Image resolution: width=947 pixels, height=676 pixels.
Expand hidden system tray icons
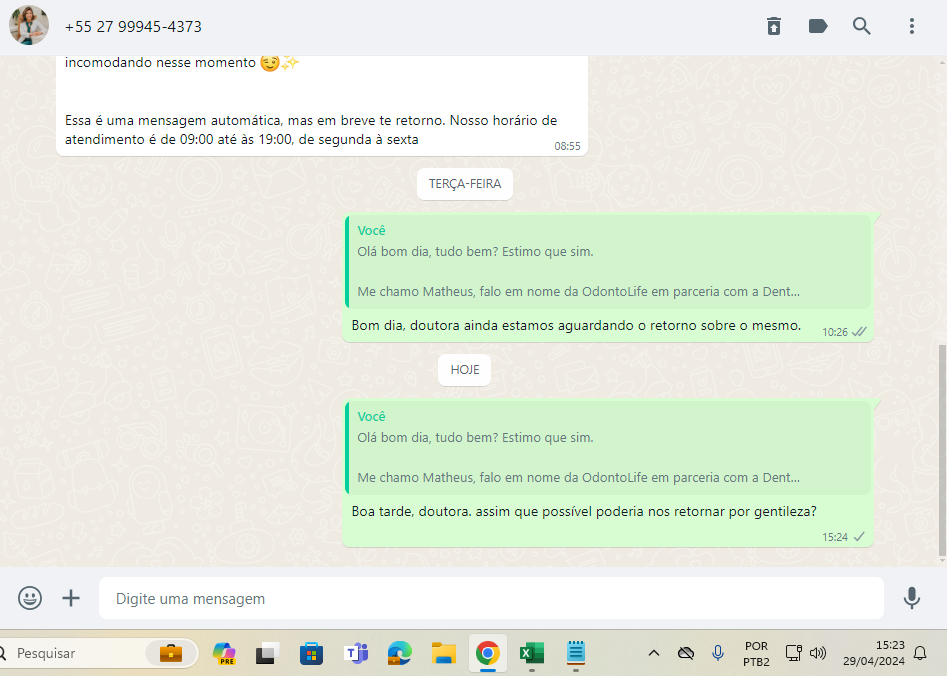tap(653, 653)
